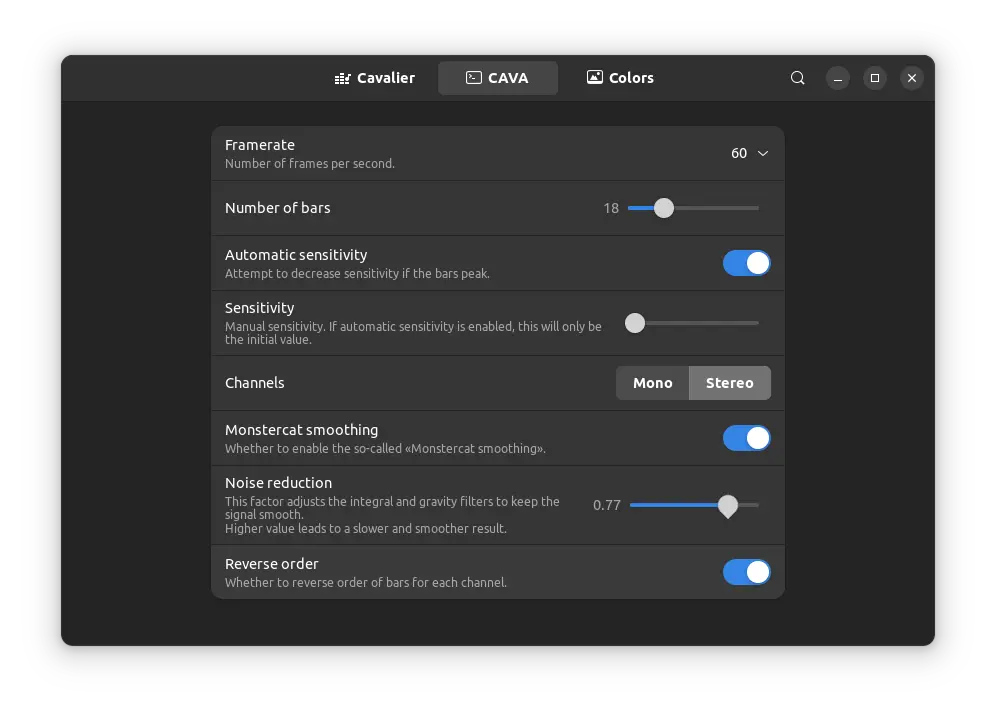Open search with the magnifier icon
Image resolution: width=996 pixels, height=713 pixels.
(797, 78)
